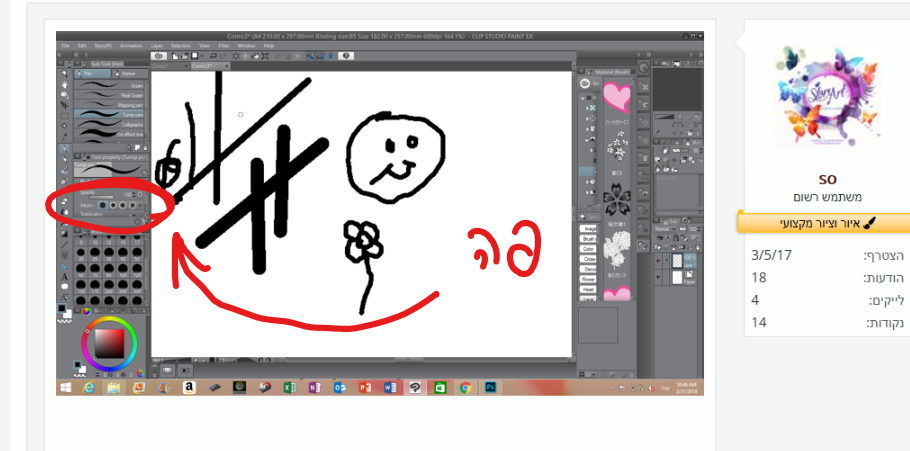This screenshot has height=451, width=910.
Task: Open the forum user SO profile name
Action: tap(828, 179)
